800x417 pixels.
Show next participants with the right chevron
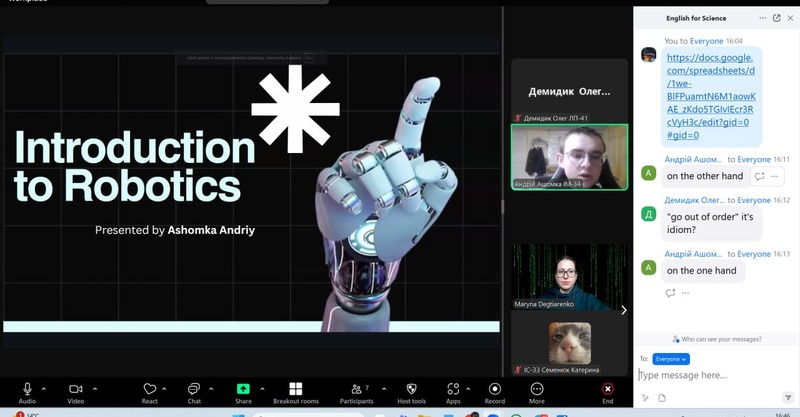623,310
